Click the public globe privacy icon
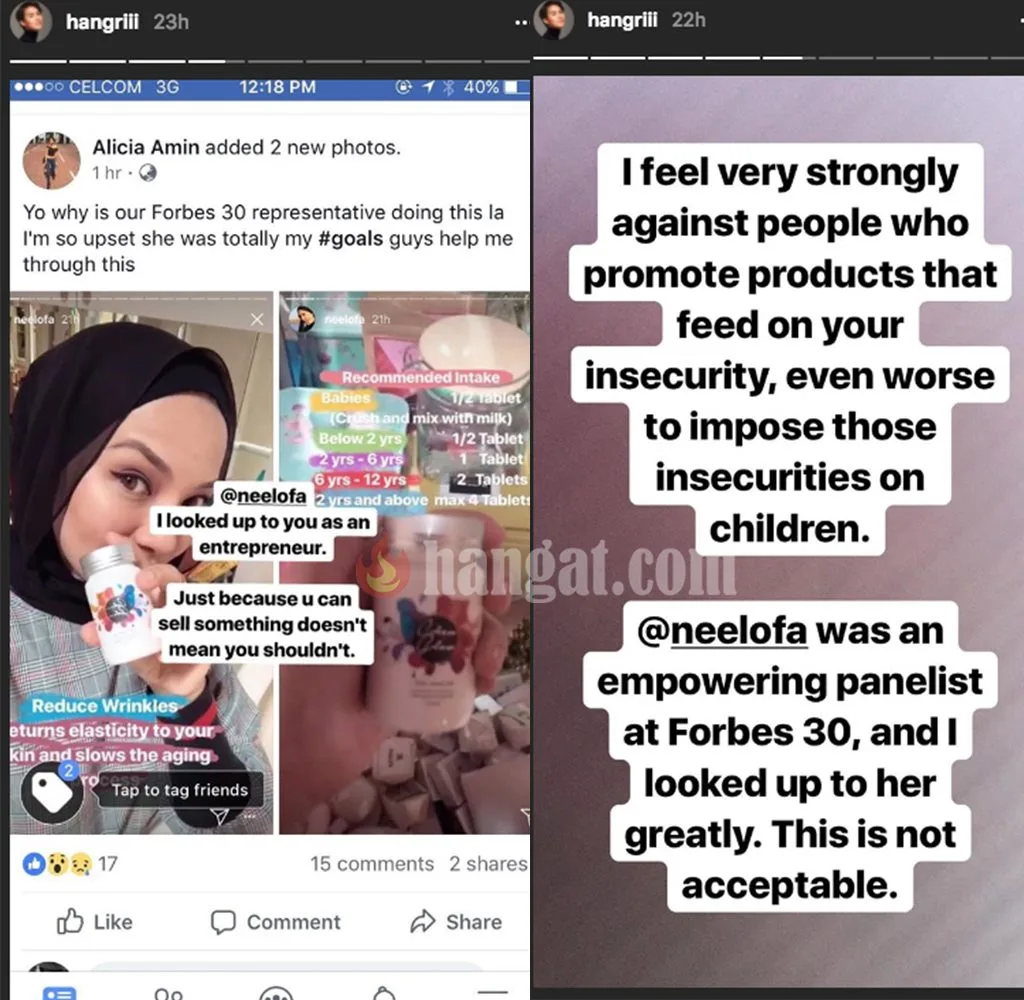Image resolution: width=1024 pixels, height=1000 pixels. coord(148,172)
